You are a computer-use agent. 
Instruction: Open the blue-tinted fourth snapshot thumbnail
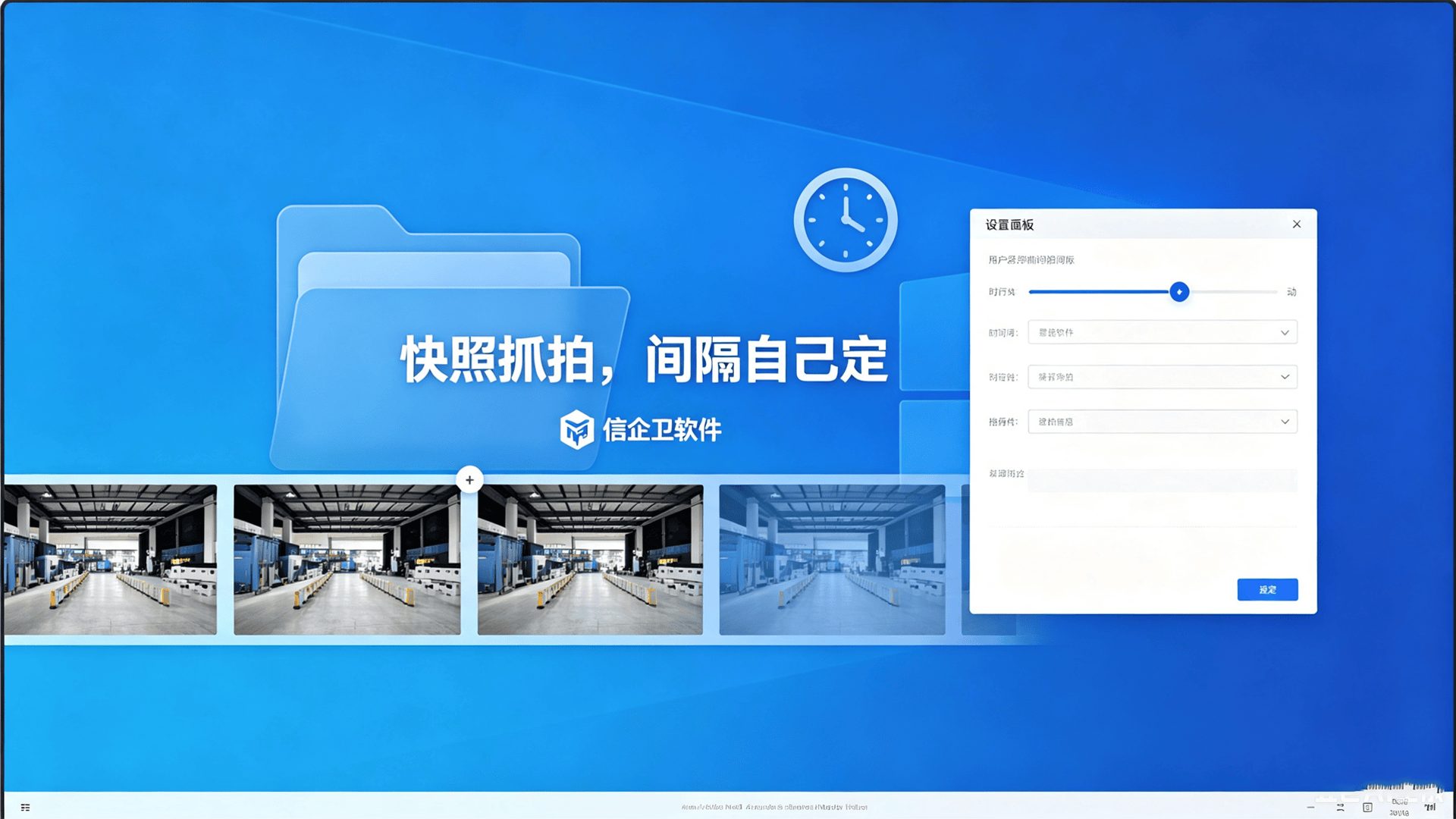pyautogui.click(x=832, y=560)
